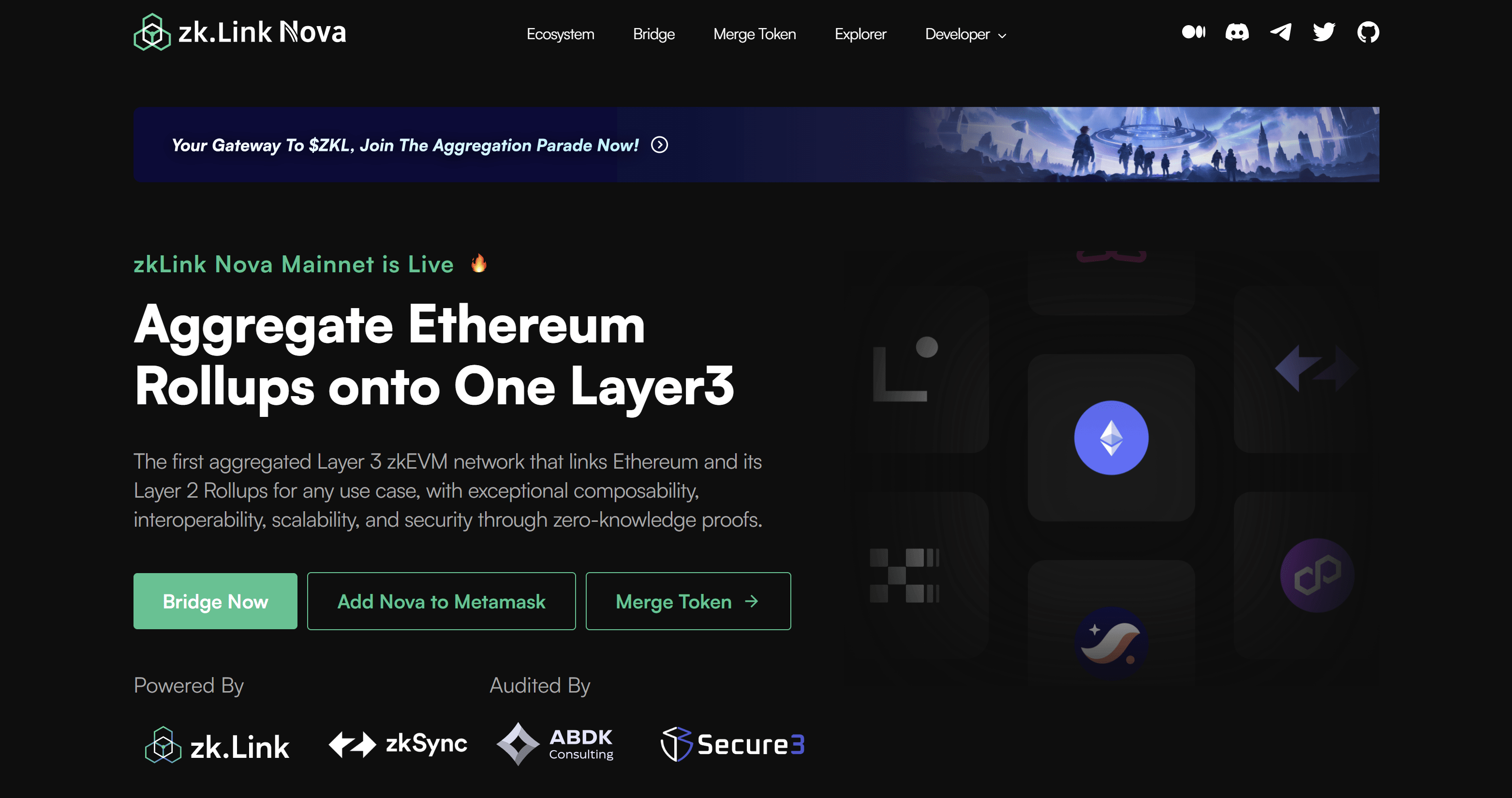Click the Ethereum logo tile

click(1111, 438)
